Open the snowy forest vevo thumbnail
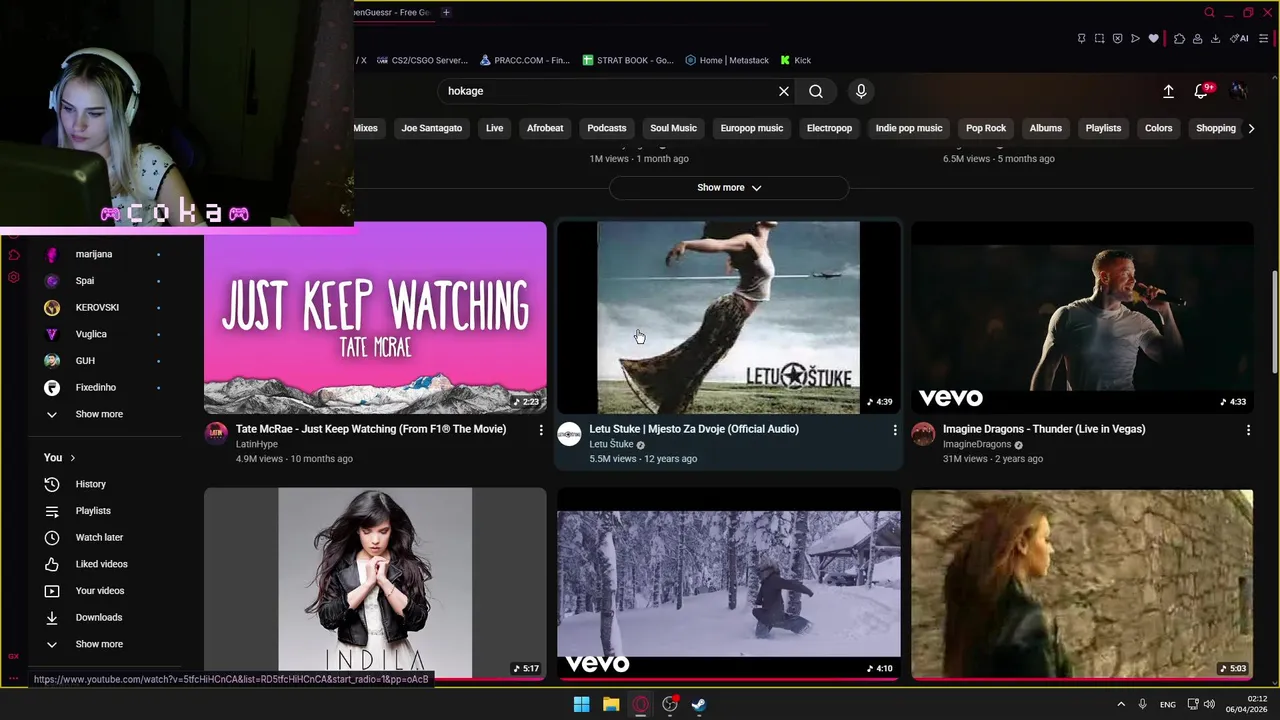 coord(729,583)
